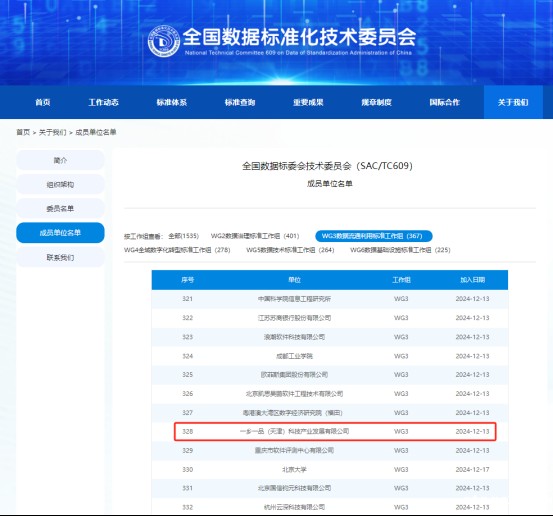Image resolution: width=553 pixels, height=516 pixels.
Task: Select the WG3数据流通利用标准工作组 (367) filter pill
Action: [x=373, y=236]
